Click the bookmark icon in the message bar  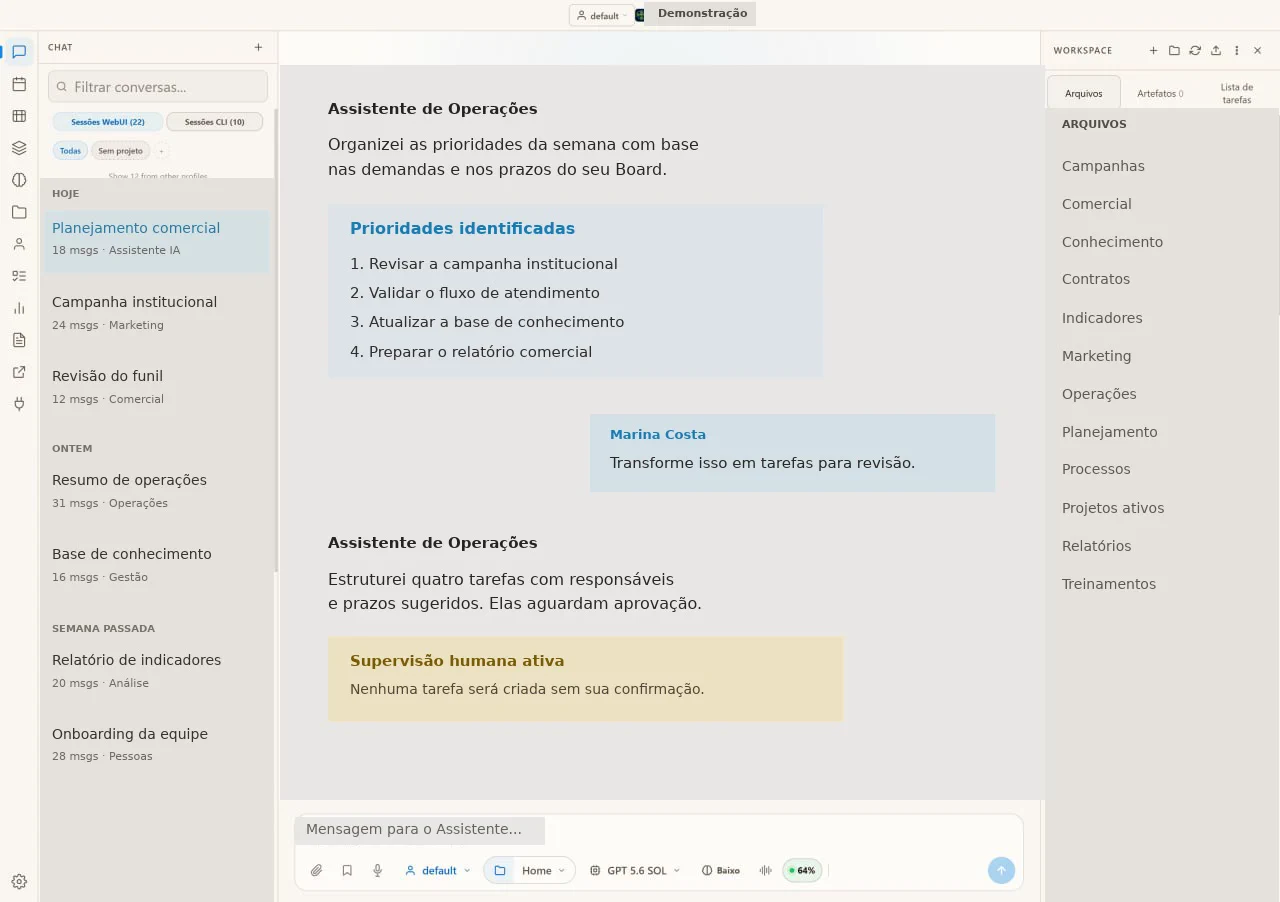click(347, 870)
